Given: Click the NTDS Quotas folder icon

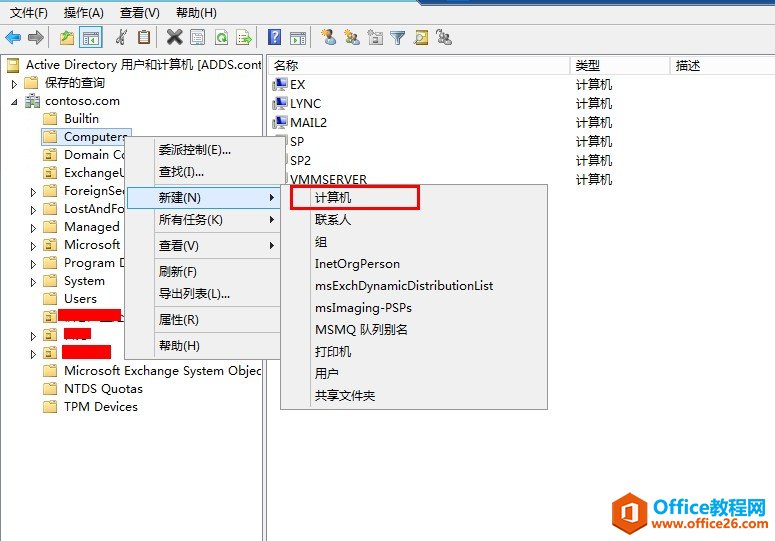Looking at the screenshot, I should pyautogui.click(x=50, y=389).
